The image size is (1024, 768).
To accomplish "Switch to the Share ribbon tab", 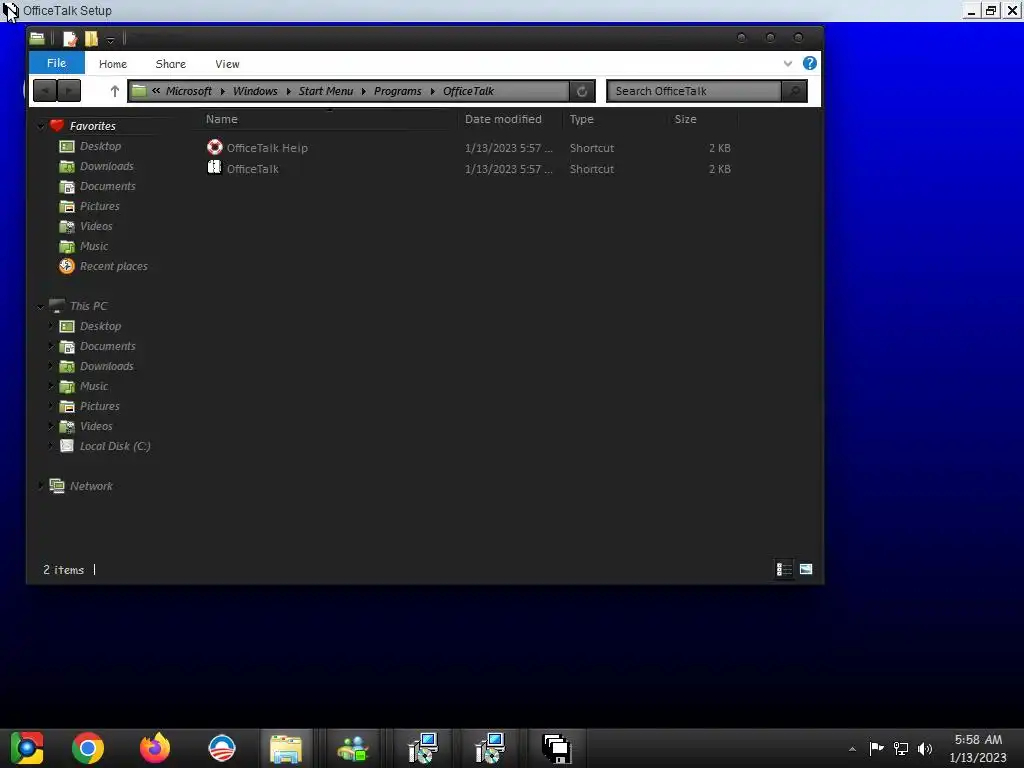I will [170, 64].
